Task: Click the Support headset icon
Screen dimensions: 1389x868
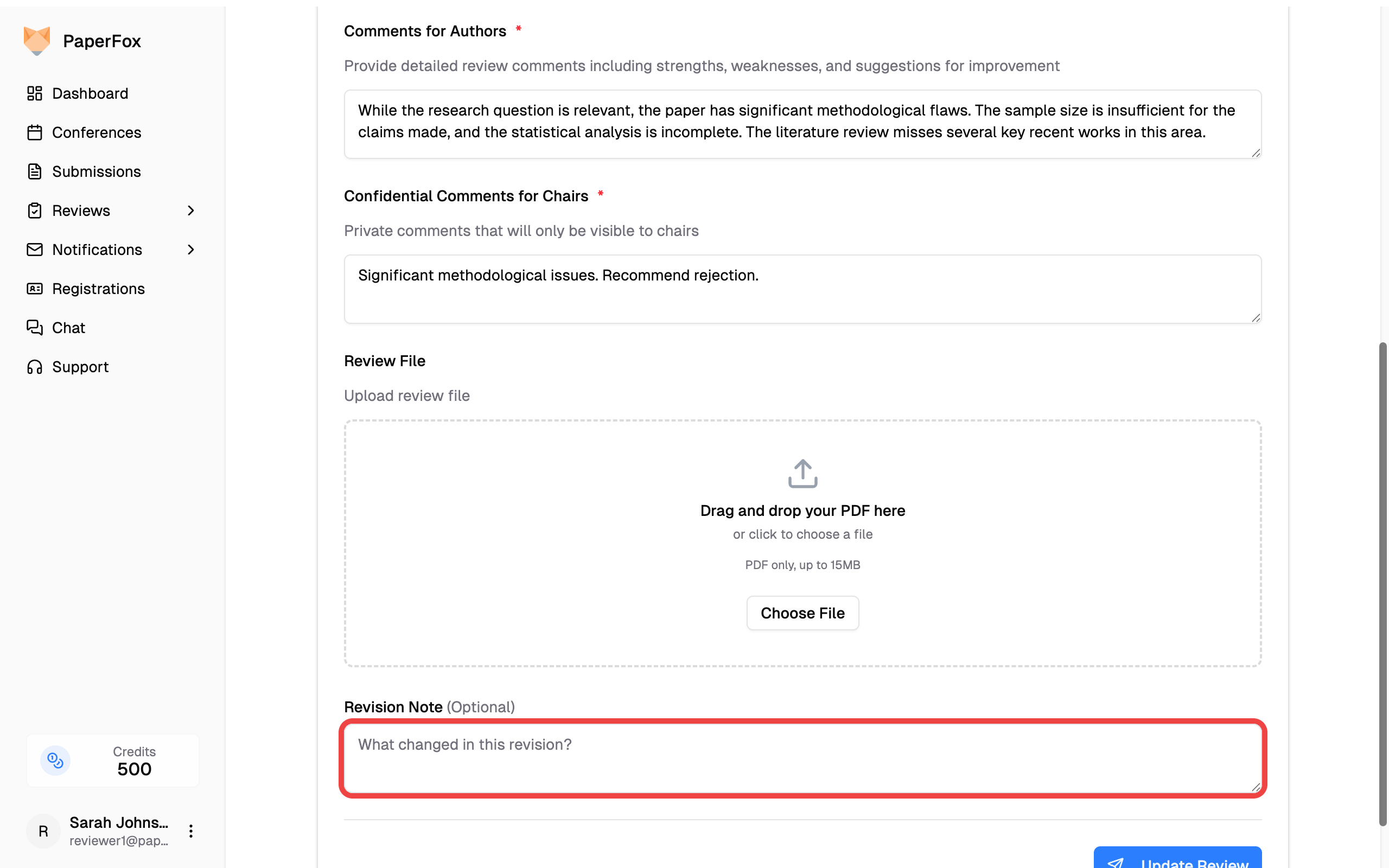Action: (x=34, y=367)
